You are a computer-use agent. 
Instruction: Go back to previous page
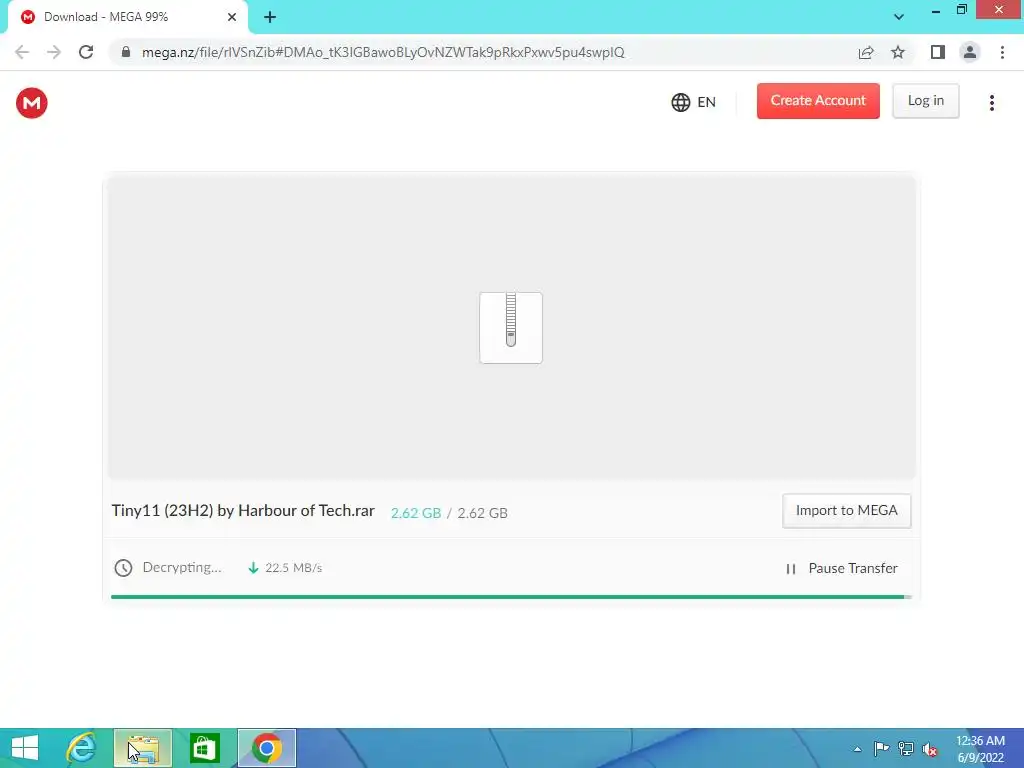coord(22,52)
